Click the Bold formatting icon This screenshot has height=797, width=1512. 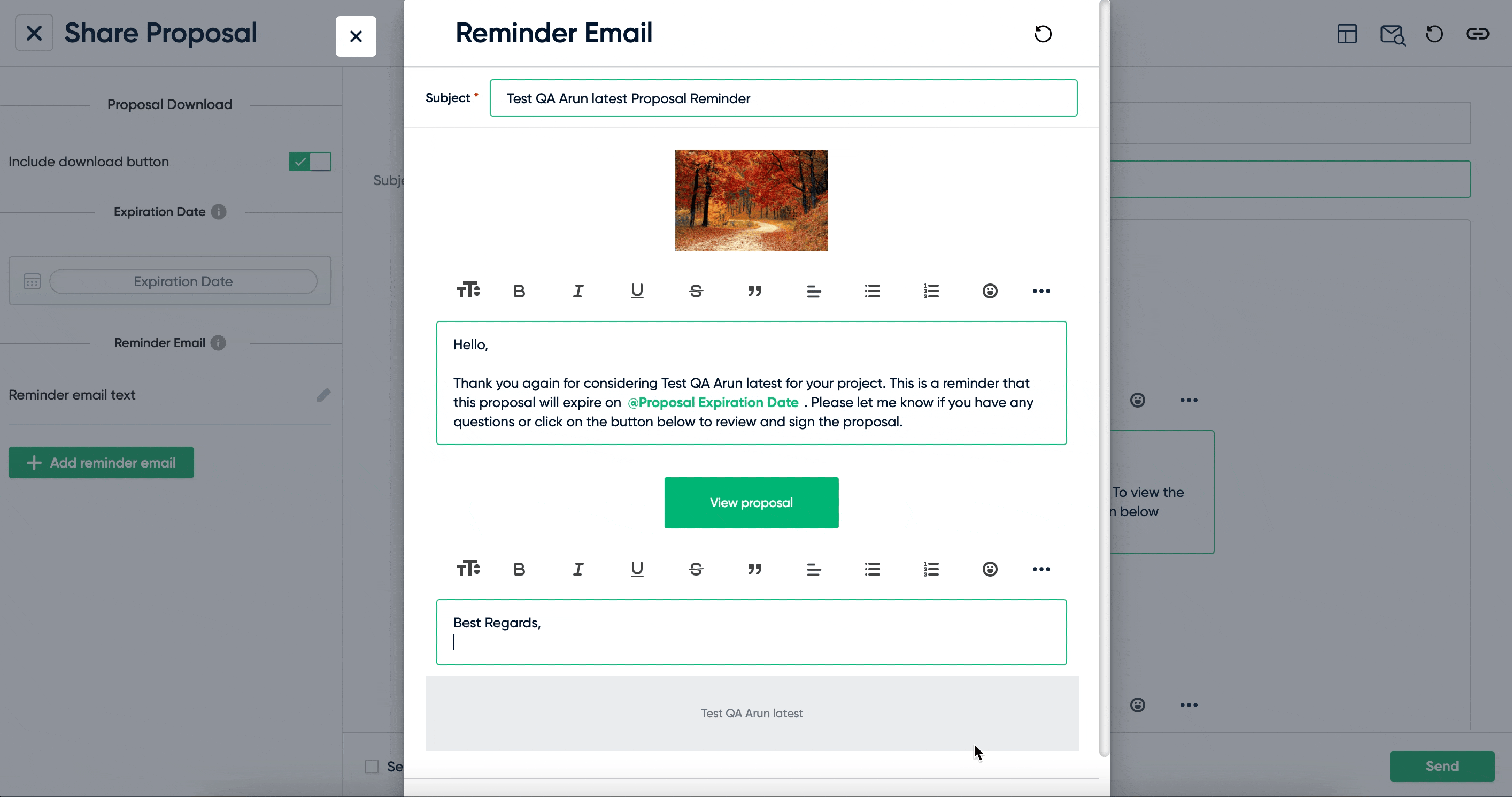(519, 290)
